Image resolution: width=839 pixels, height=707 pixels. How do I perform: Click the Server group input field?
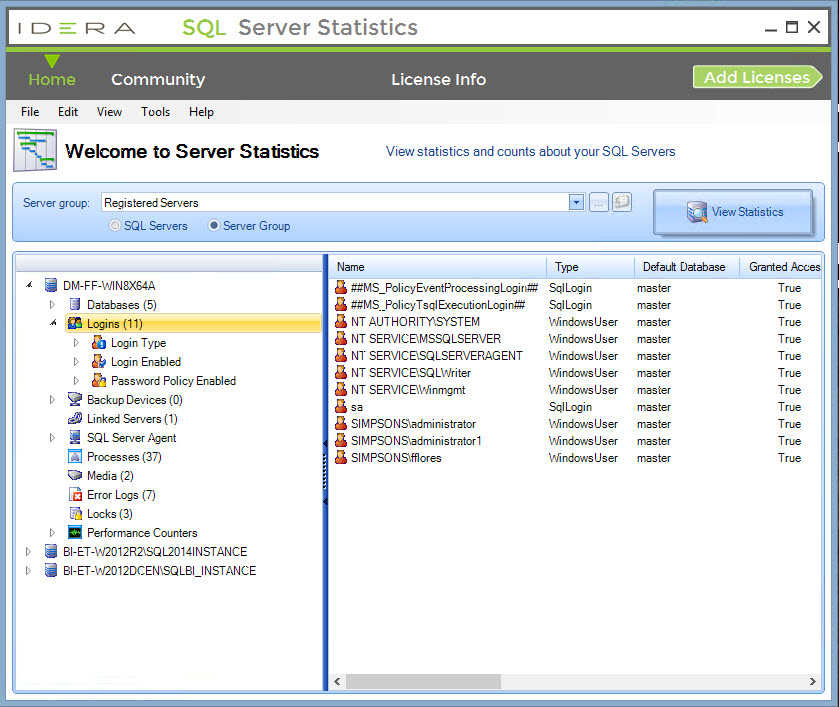[335, 202]
